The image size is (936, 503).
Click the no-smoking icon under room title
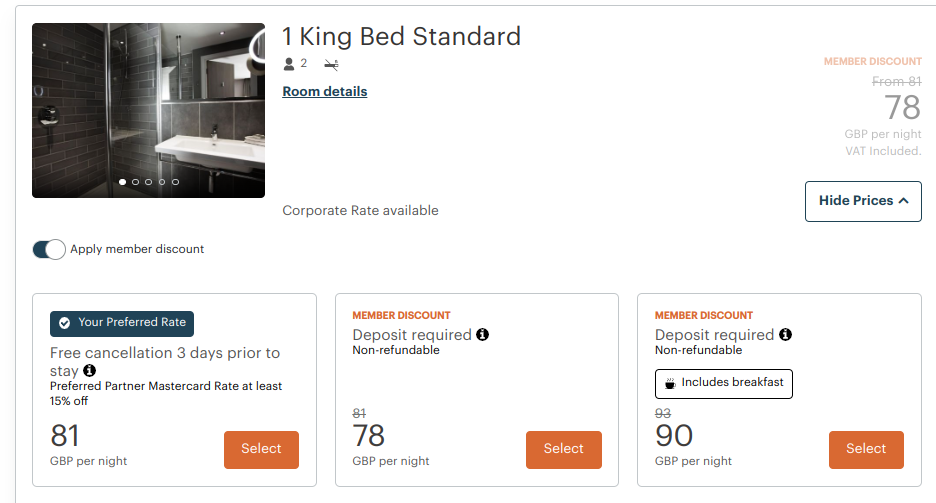point(330,64)
